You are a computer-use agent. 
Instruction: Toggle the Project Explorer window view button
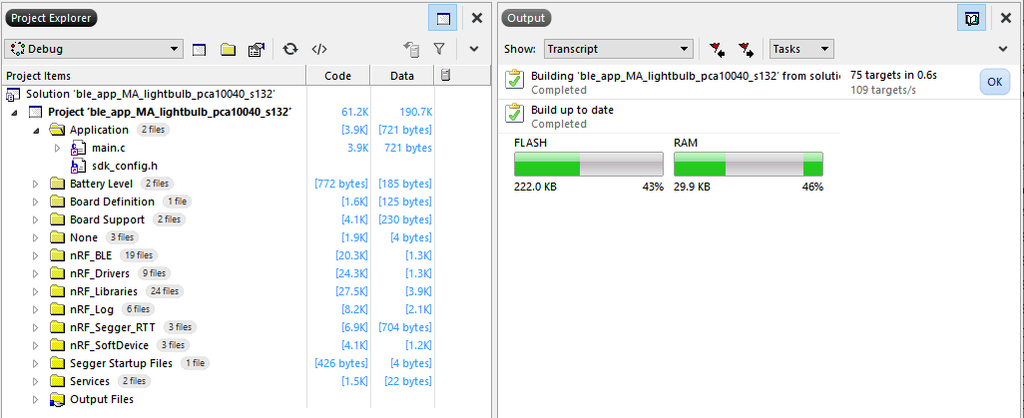tap(443, 18)
